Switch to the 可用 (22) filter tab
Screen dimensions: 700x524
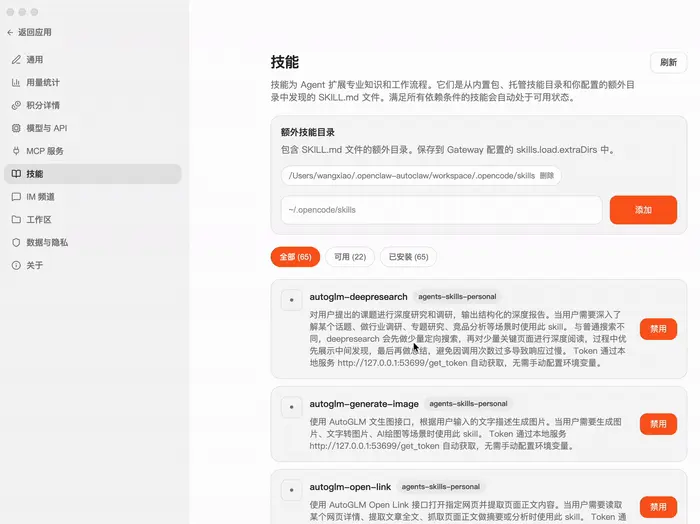[350, 257]
